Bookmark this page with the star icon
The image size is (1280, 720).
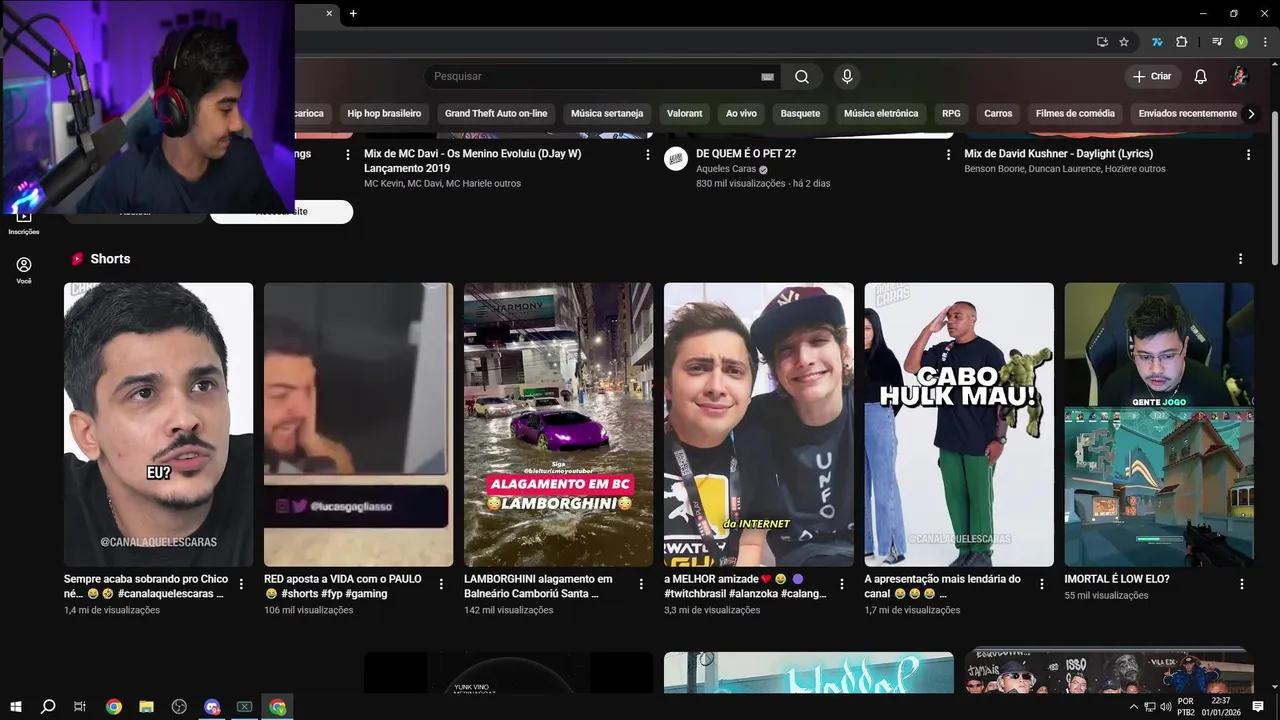[1124, 42]
